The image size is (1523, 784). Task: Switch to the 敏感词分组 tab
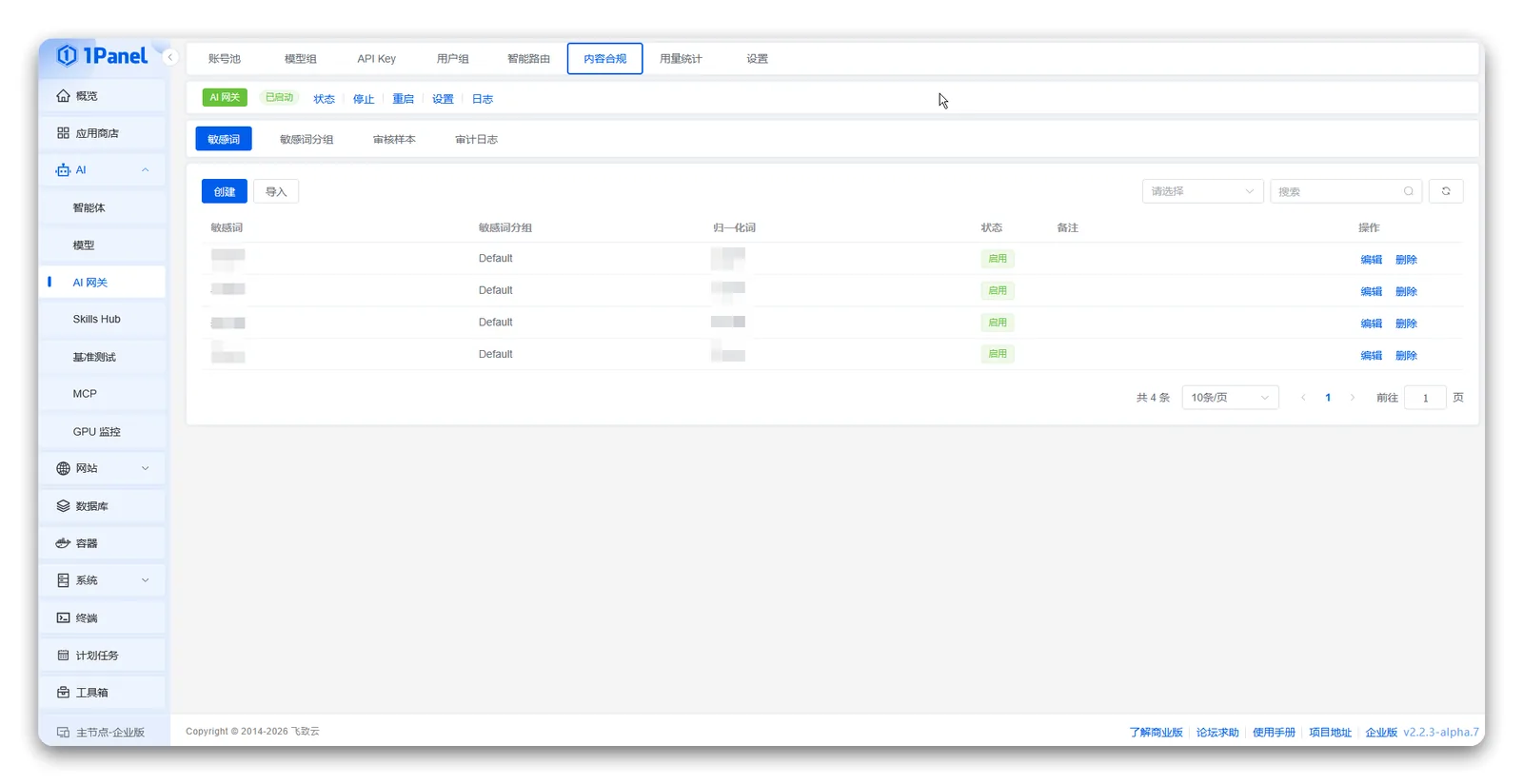(x=307, y=139)
